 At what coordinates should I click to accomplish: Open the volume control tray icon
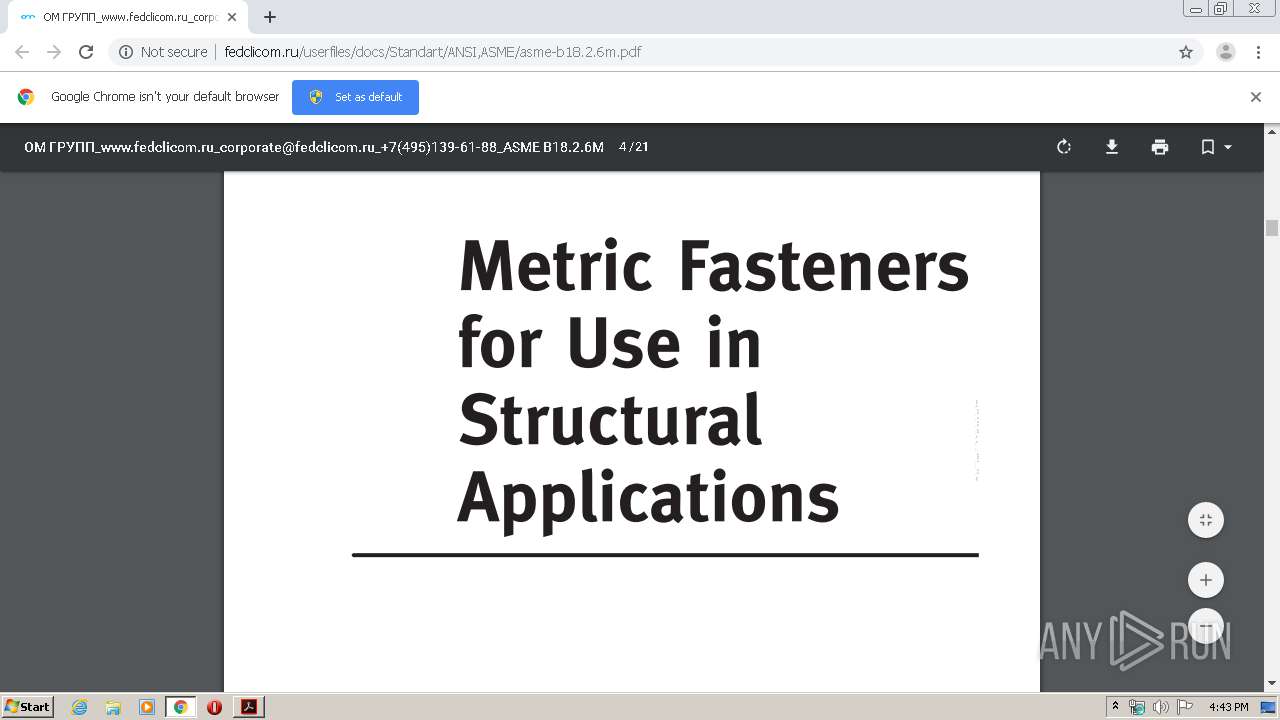[x=1160, y=707]
